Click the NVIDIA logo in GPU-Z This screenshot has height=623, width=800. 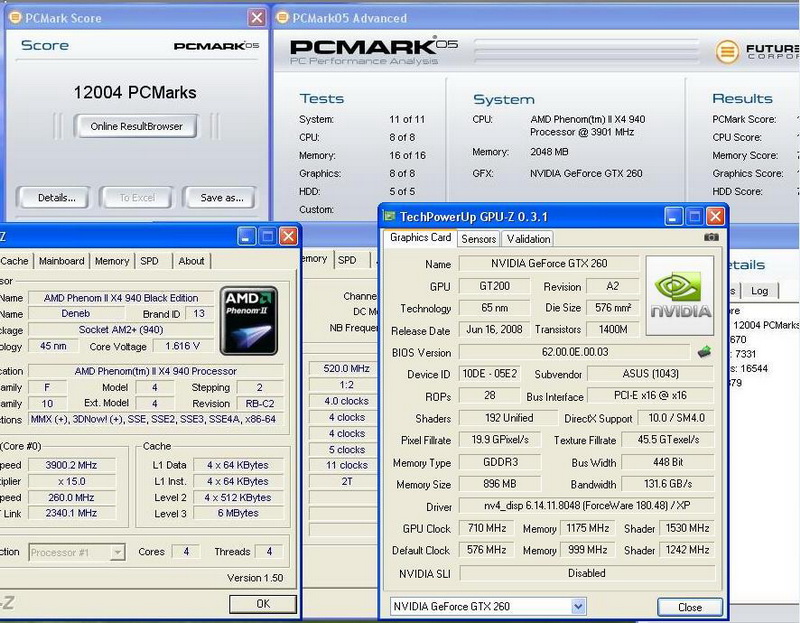(x=680, y=295)
